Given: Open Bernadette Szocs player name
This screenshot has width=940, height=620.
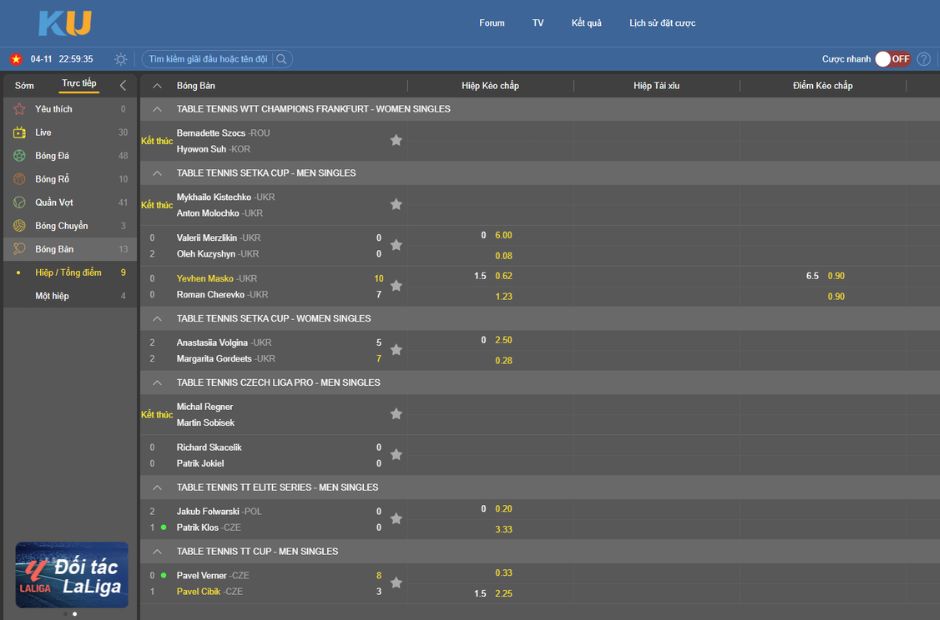Looking at the screenshot, I should pos(211,133).
